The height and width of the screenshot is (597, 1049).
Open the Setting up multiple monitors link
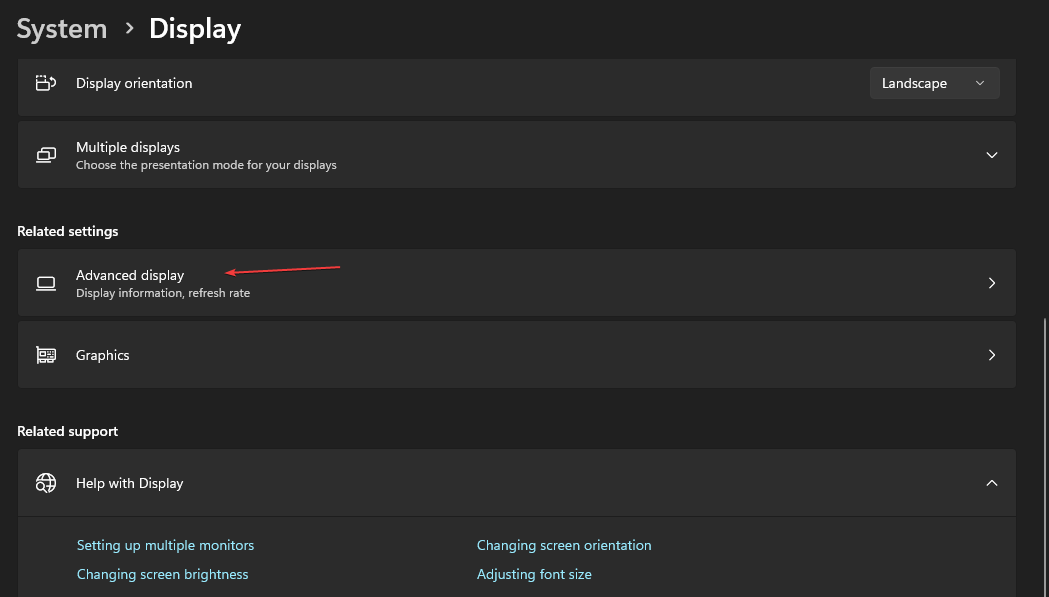(x=165, y=545)
